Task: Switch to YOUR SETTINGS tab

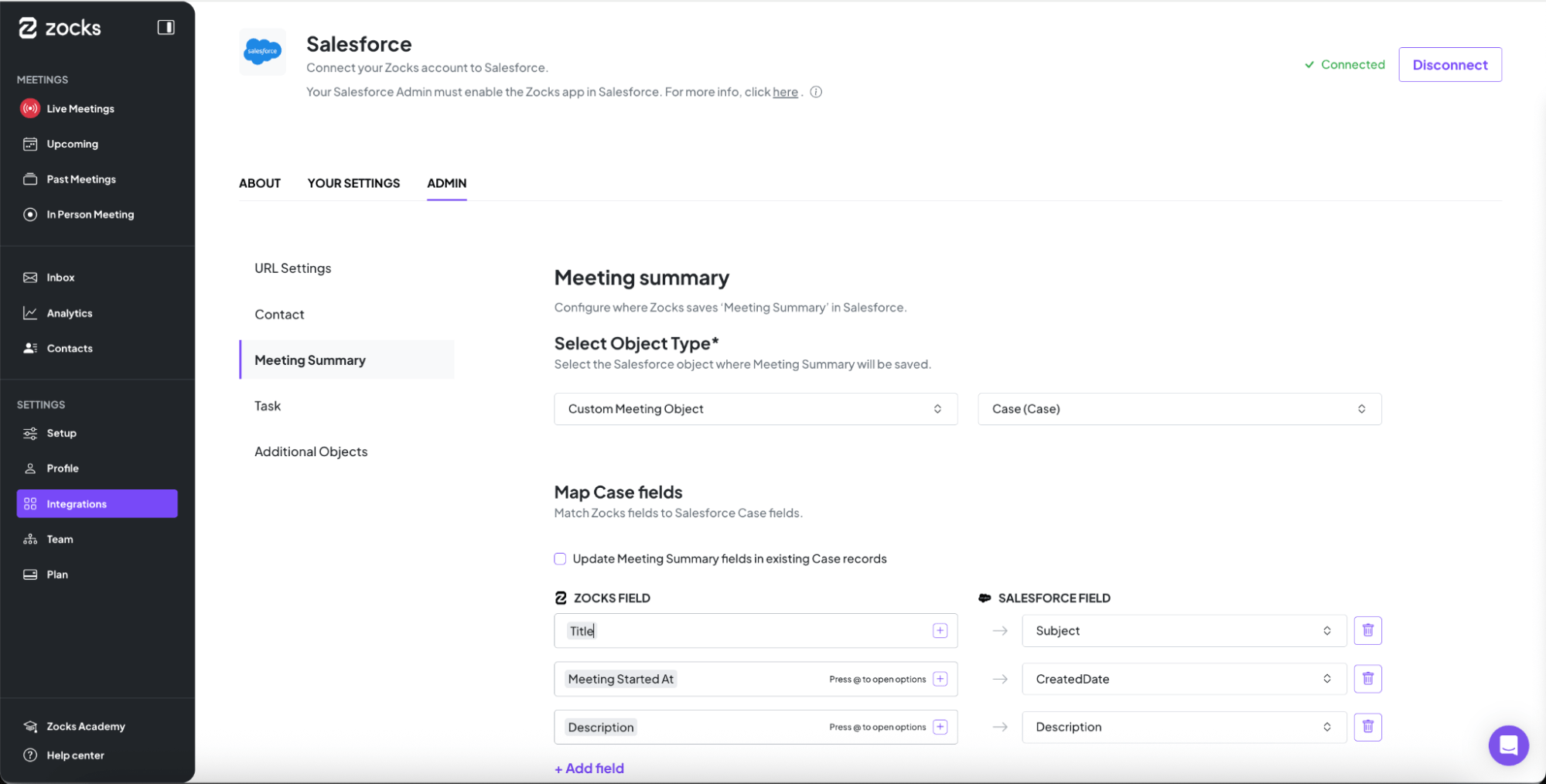Action: point(353,183)
